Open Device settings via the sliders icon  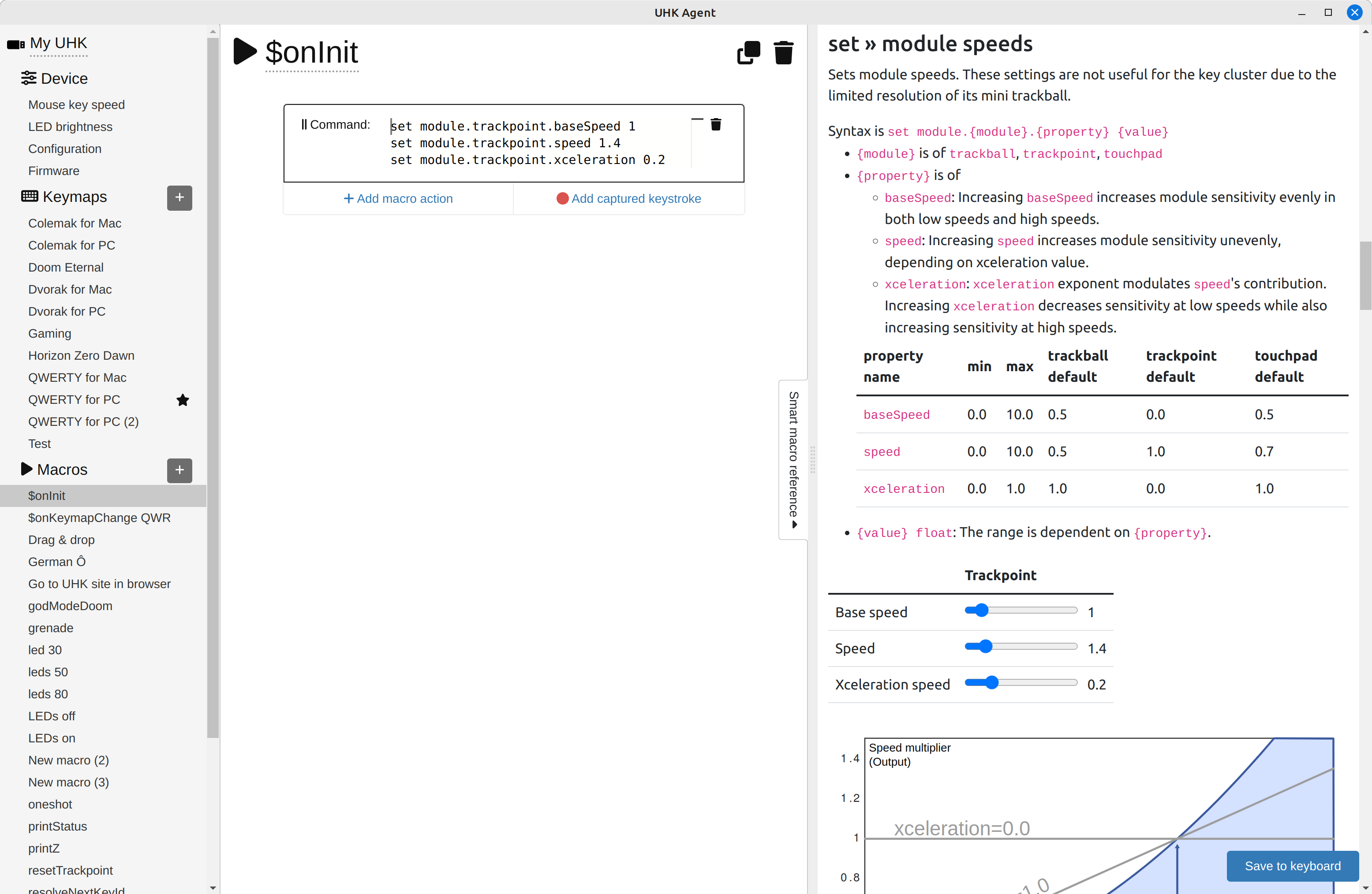point(30,78)
